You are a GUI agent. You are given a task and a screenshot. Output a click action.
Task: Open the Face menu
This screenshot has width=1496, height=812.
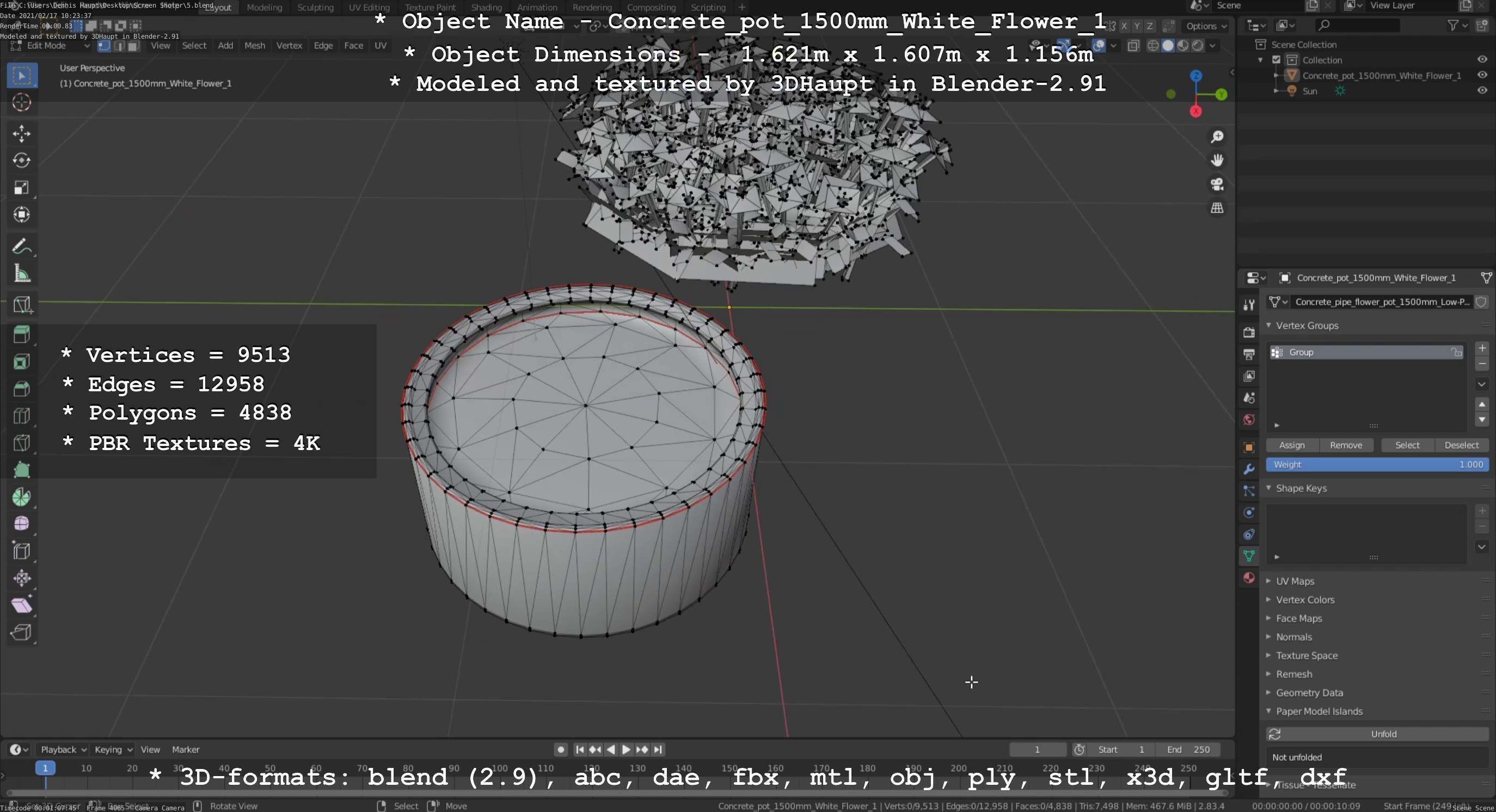pyautogui.click(x=353, y=46)
